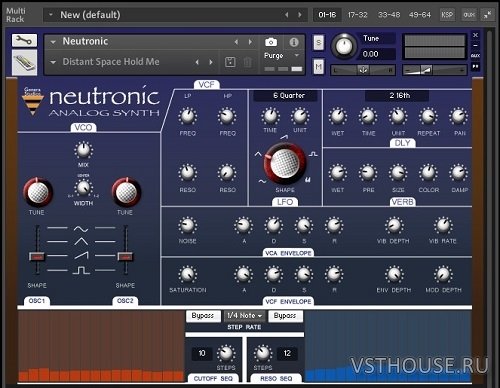Take a snapshot with the camera icon
This screenshot has width=500, height=388.
click(x=271, y=42)
